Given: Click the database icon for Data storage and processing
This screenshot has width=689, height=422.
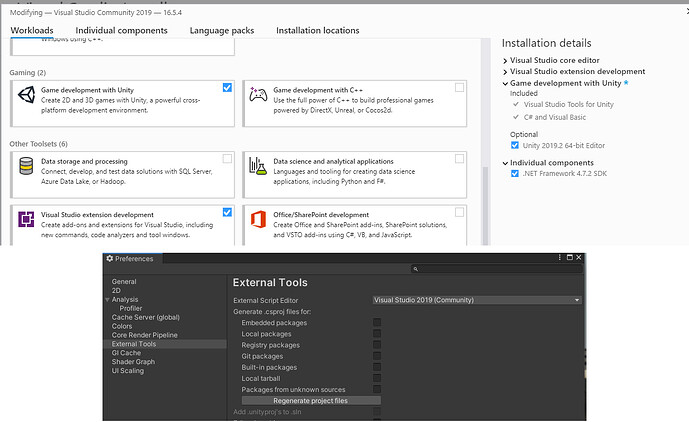Looking at the screenshot, I should tap(26, 166).
